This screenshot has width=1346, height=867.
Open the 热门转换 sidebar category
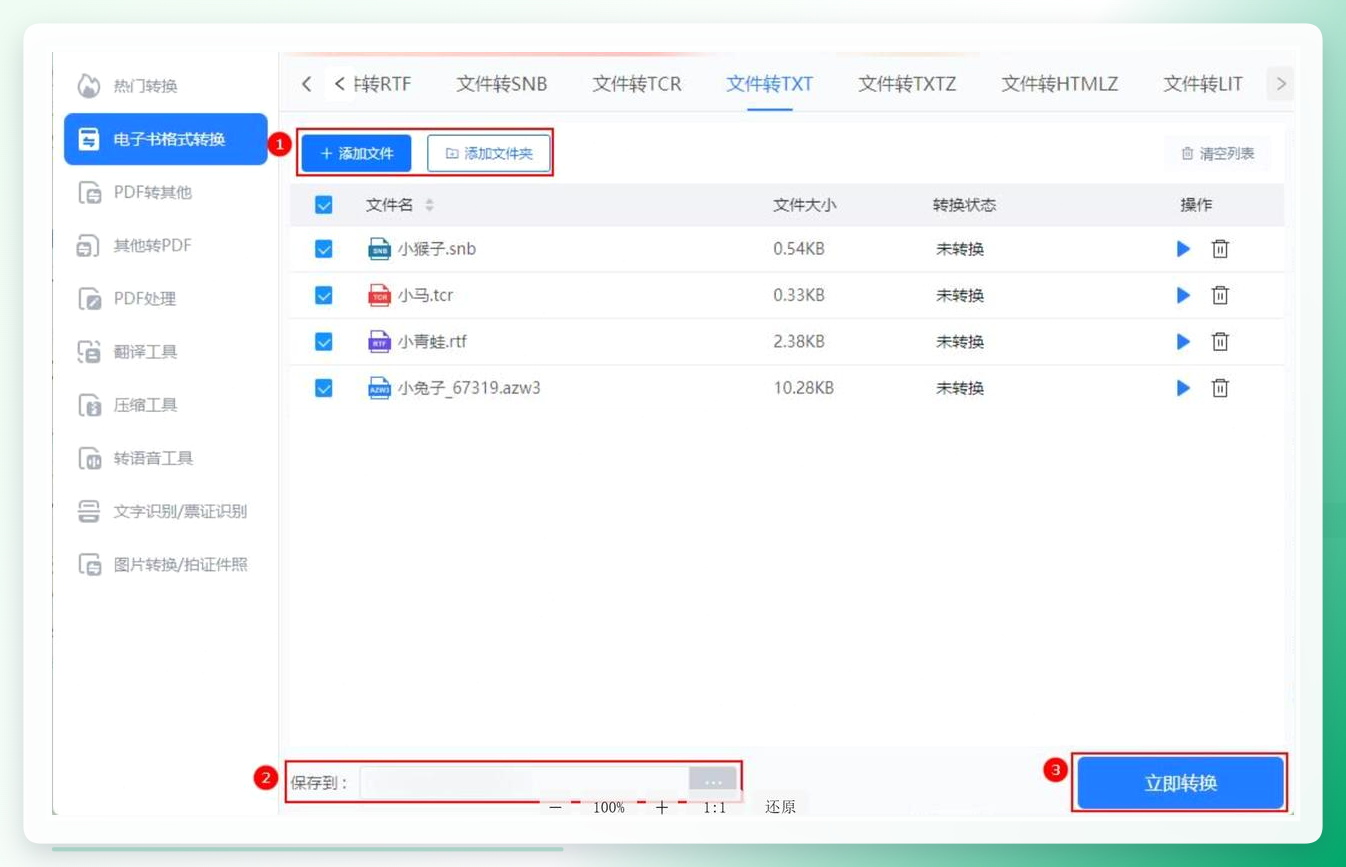point(128,86)
